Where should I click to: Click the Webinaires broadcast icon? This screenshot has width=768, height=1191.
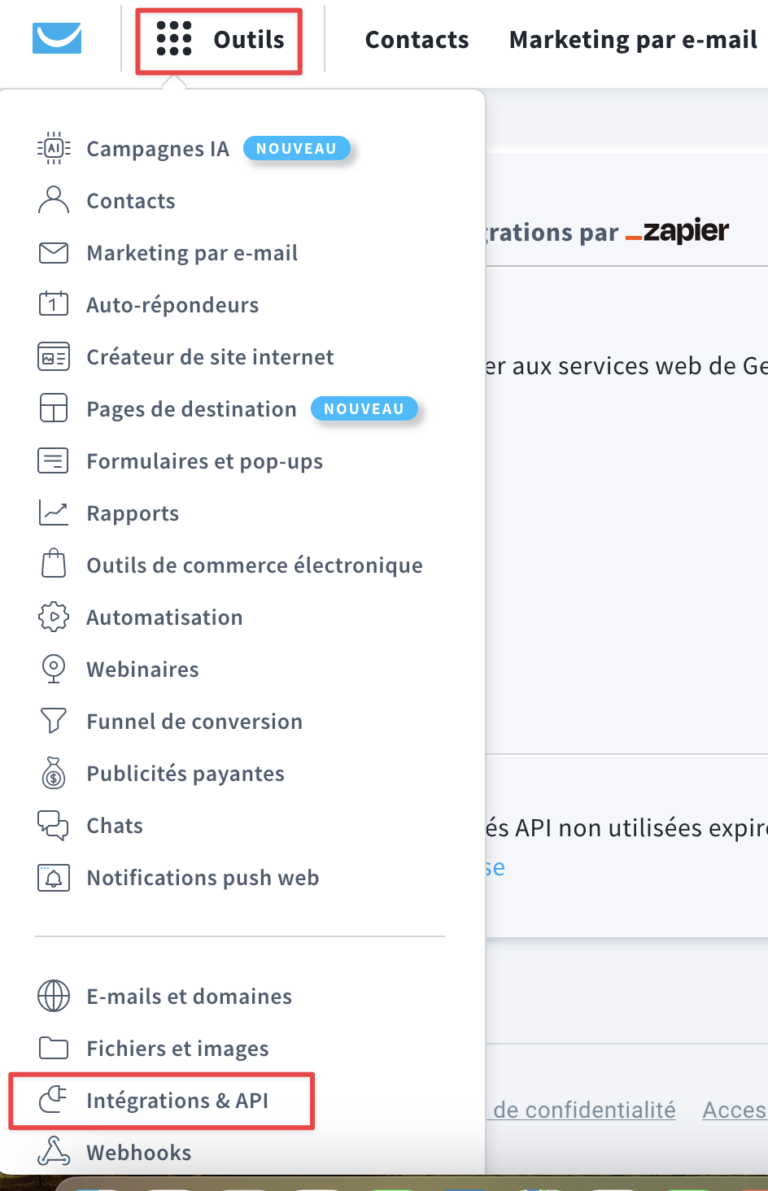pyautogui.click(x=52, y=669)
